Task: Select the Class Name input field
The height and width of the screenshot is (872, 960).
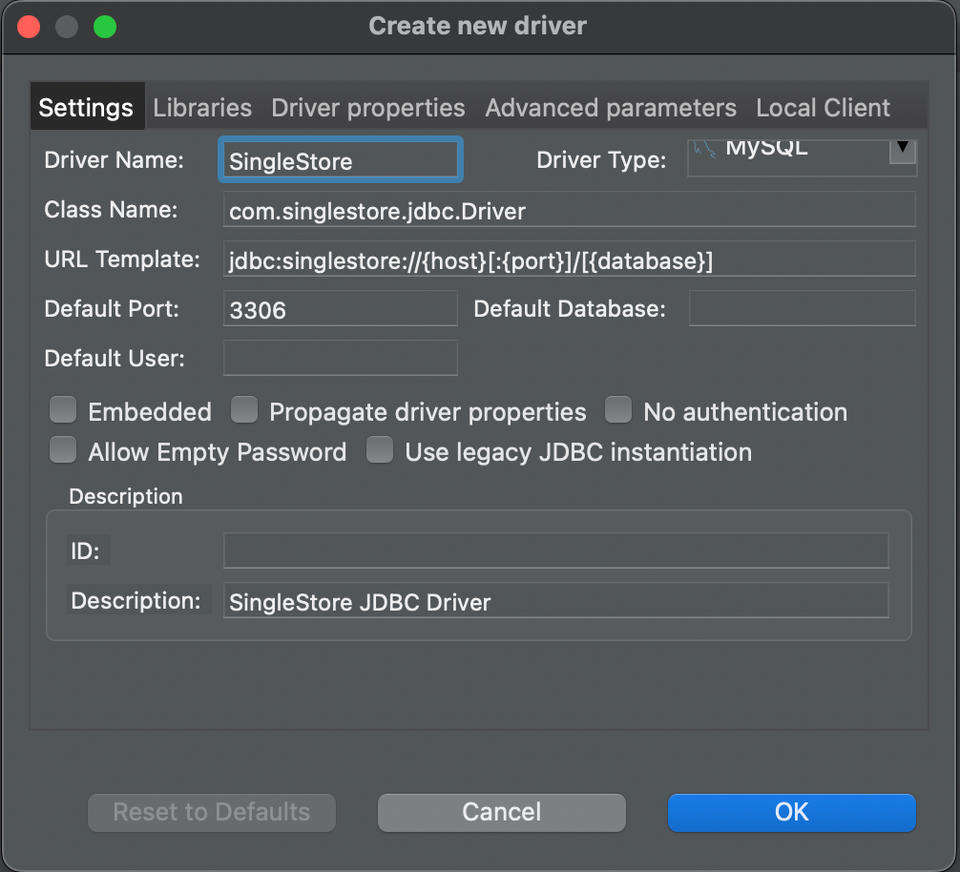Action: pos(568,210)
